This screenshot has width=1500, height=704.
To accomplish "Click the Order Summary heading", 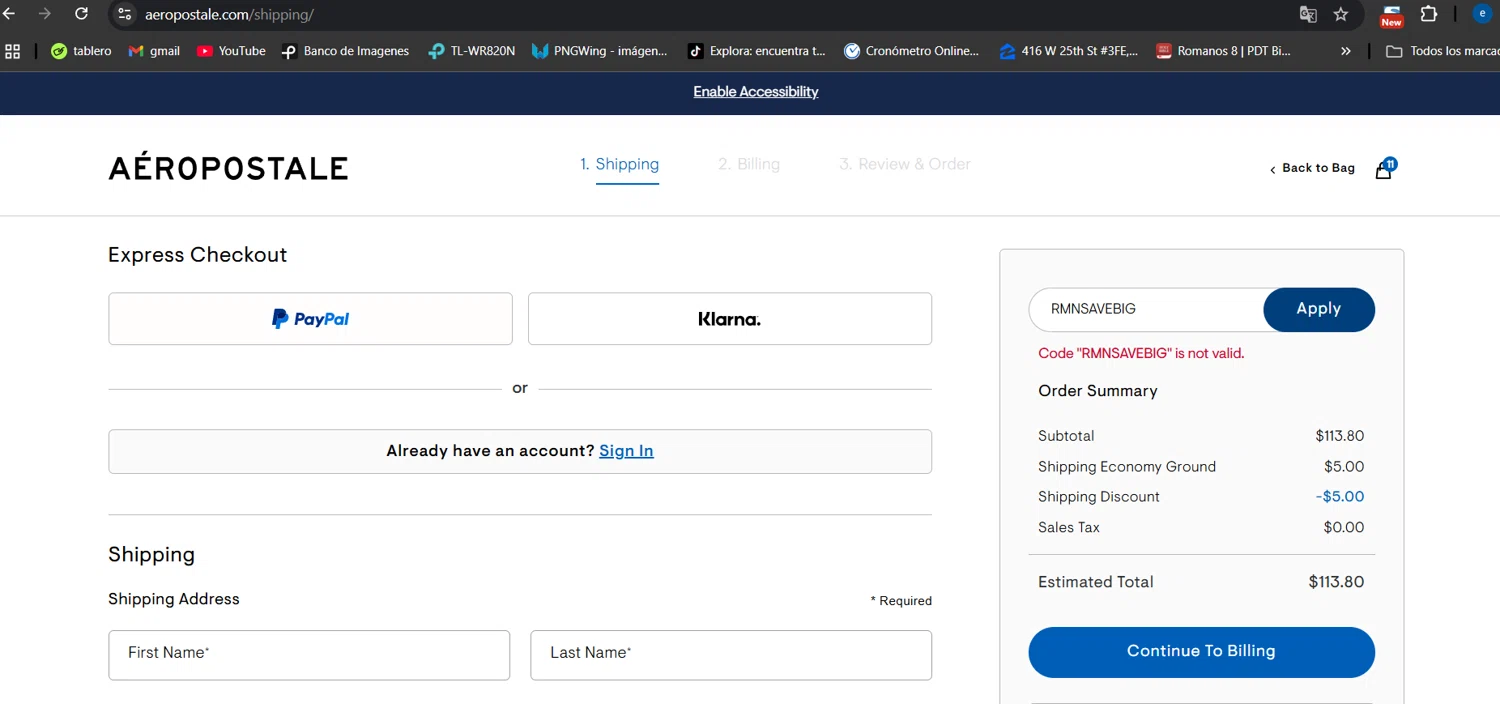I will [x=1098, y=391].
